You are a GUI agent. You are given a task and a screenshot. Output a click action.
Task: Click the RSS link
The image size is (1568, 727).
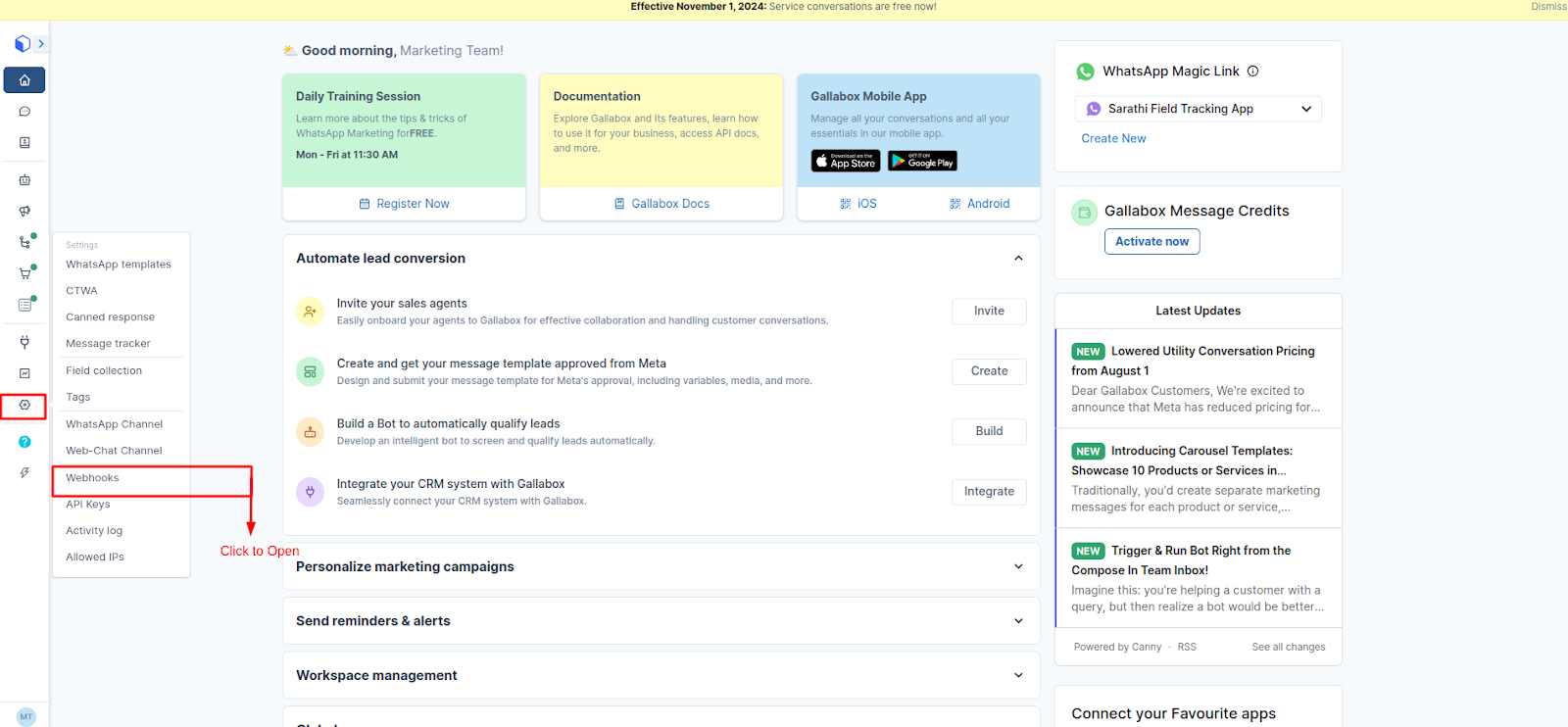[1187, 648]
